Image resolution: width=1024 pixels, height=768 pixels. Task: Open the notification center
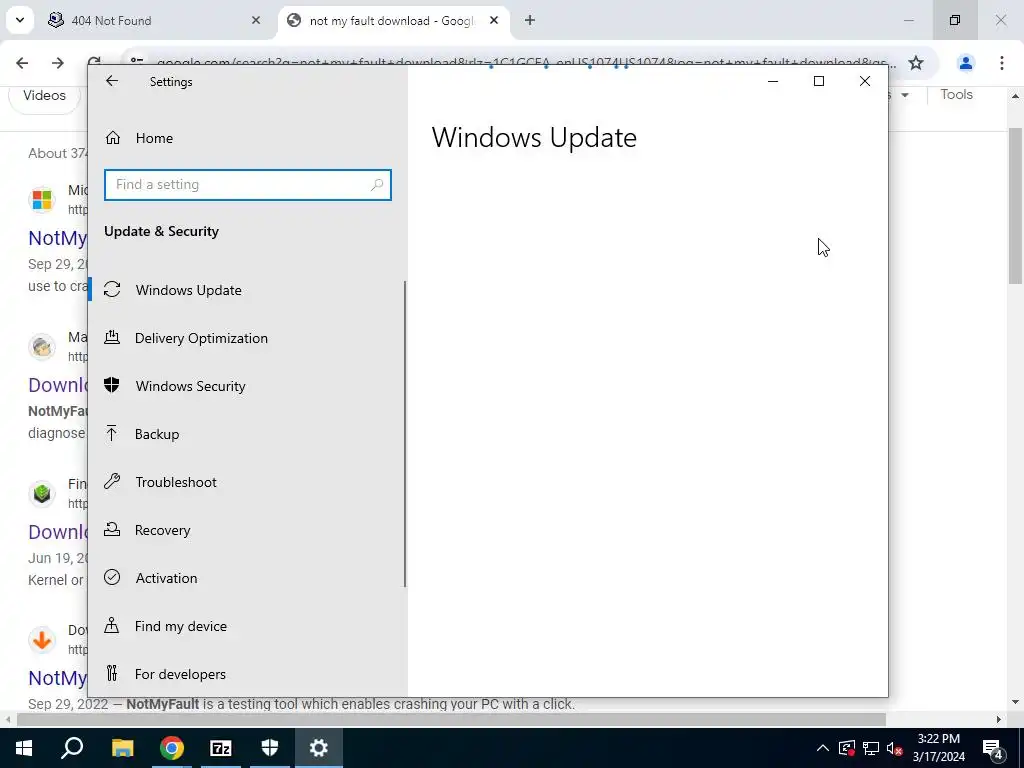[x=993, y=749]
